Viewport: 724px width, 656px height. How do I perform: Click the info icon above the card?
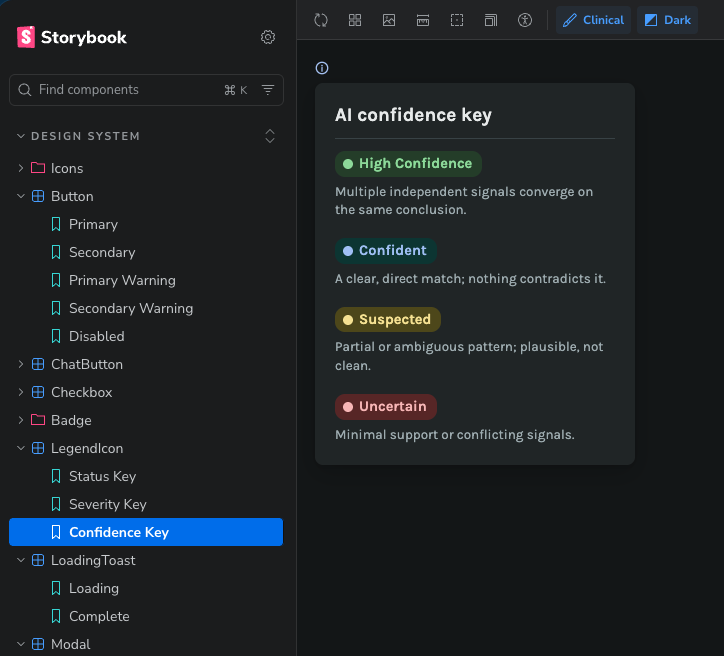322,68
